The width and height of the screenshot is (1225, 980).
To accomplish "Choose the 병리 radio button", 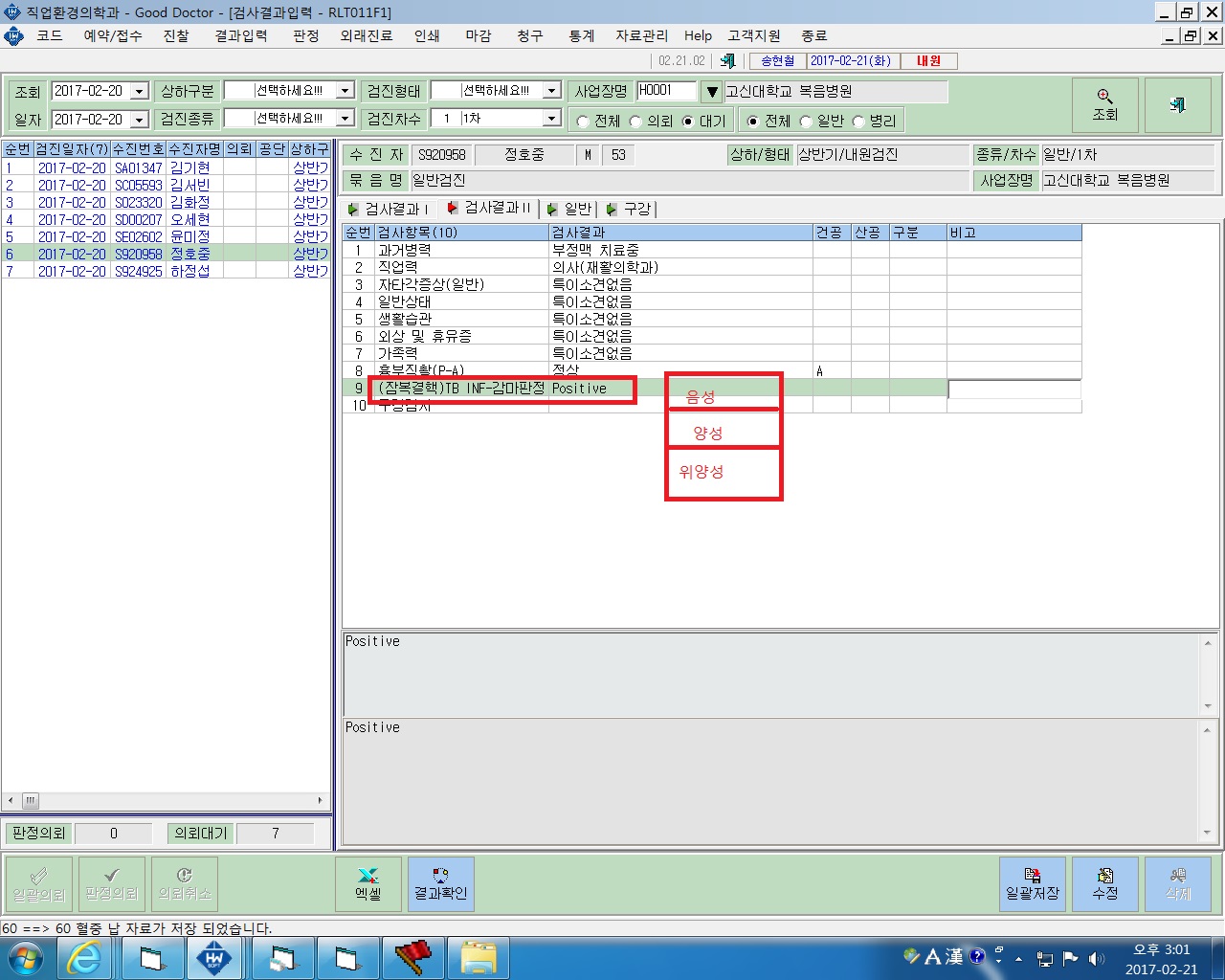I will [858, 122].
